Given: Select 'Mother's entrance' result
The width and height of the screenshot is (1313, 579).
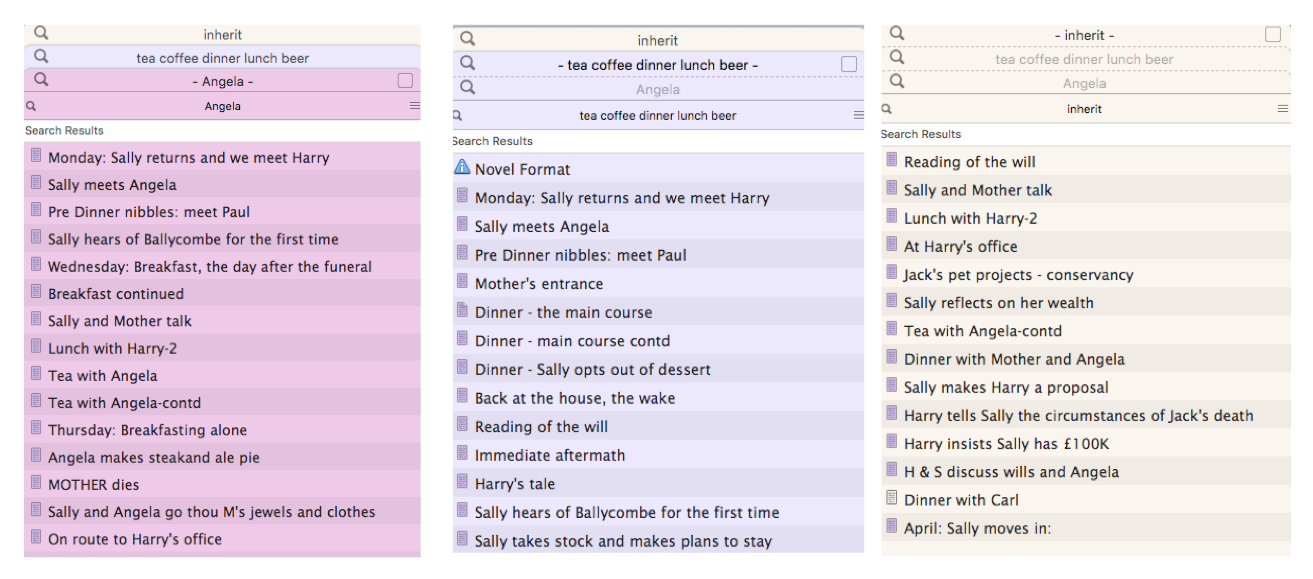Looking at the screenshot, I should 658,284.
